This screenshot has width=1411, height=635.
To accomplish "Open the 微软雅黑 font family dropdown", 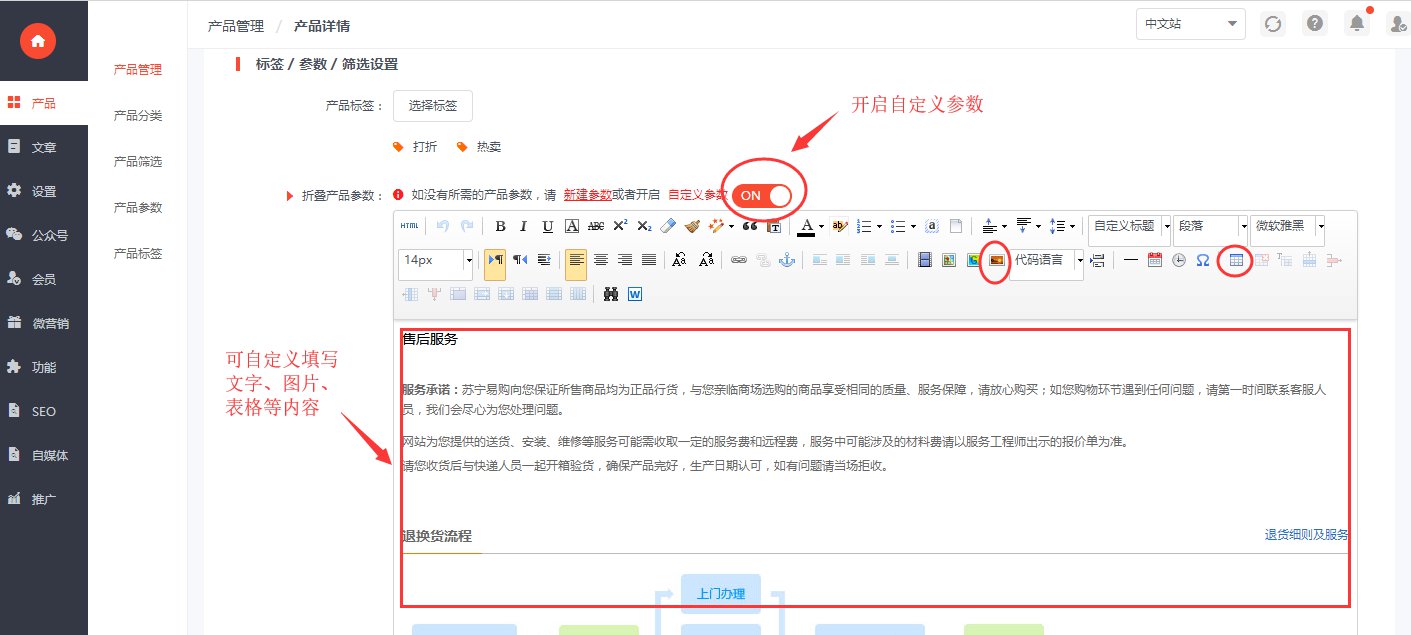I will coord(1320,227).
